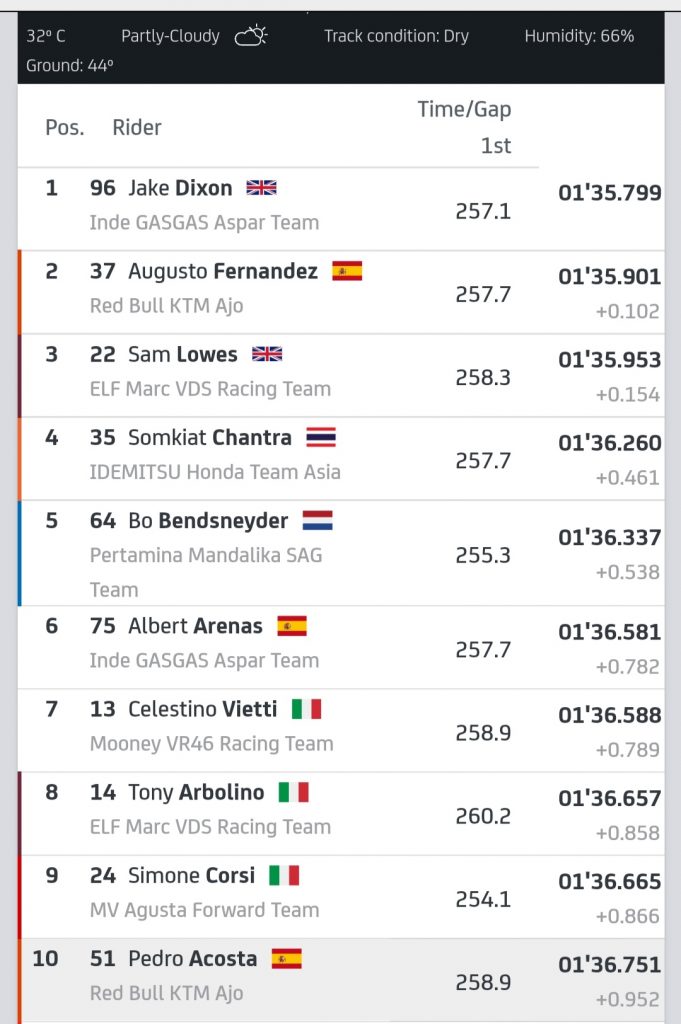681x1024 pixels.
Task: Click British flag next to Jake Dixon
Action: tap(262, 187)
